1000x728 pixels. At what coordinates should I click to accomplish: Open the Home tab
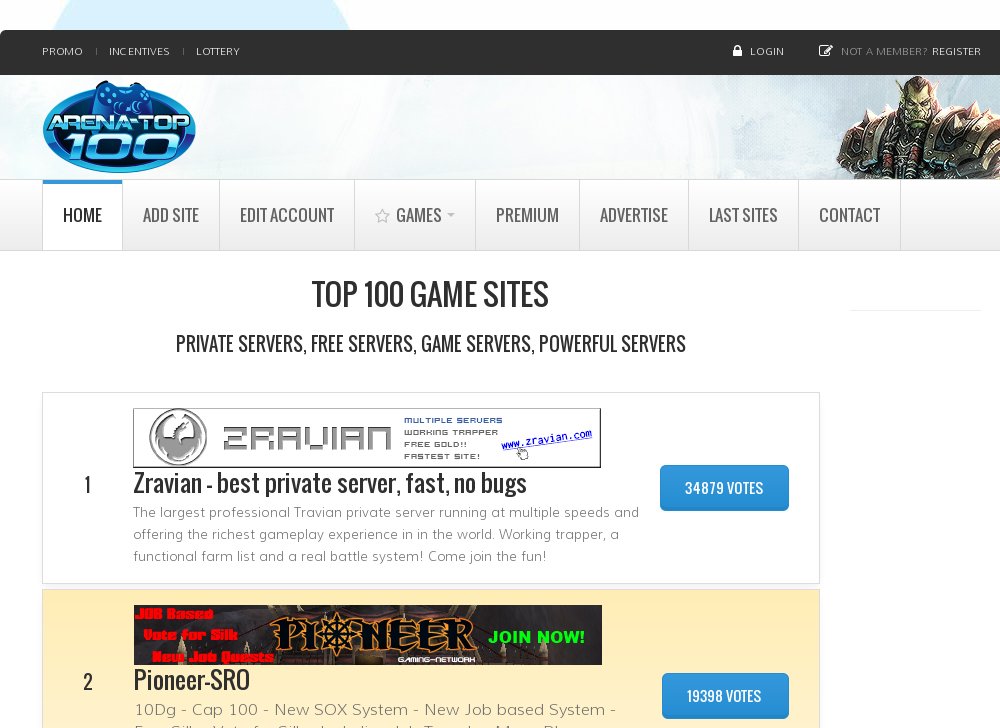(x=82, y=216)
